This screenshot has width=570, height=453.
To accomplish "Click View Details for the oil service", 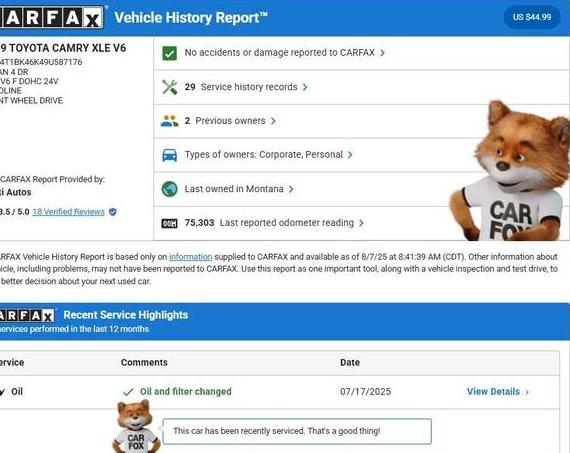I will (493, 392).
